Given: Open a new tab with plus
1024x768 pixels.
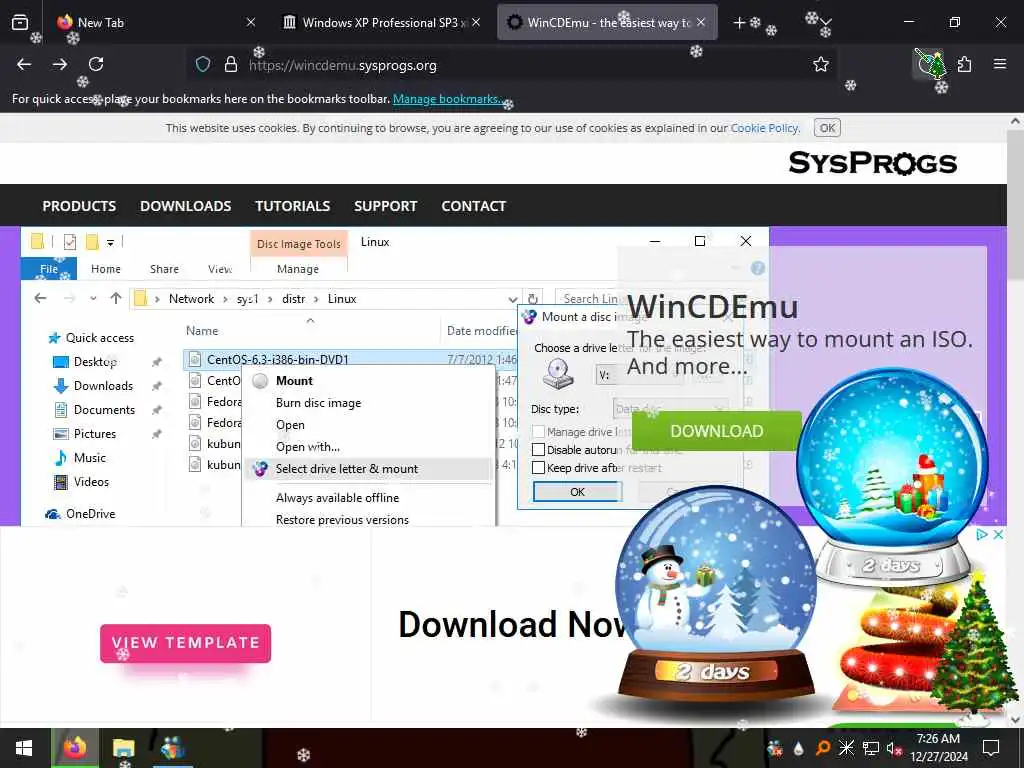Looking at the screenshot, I should click(739, 22).
